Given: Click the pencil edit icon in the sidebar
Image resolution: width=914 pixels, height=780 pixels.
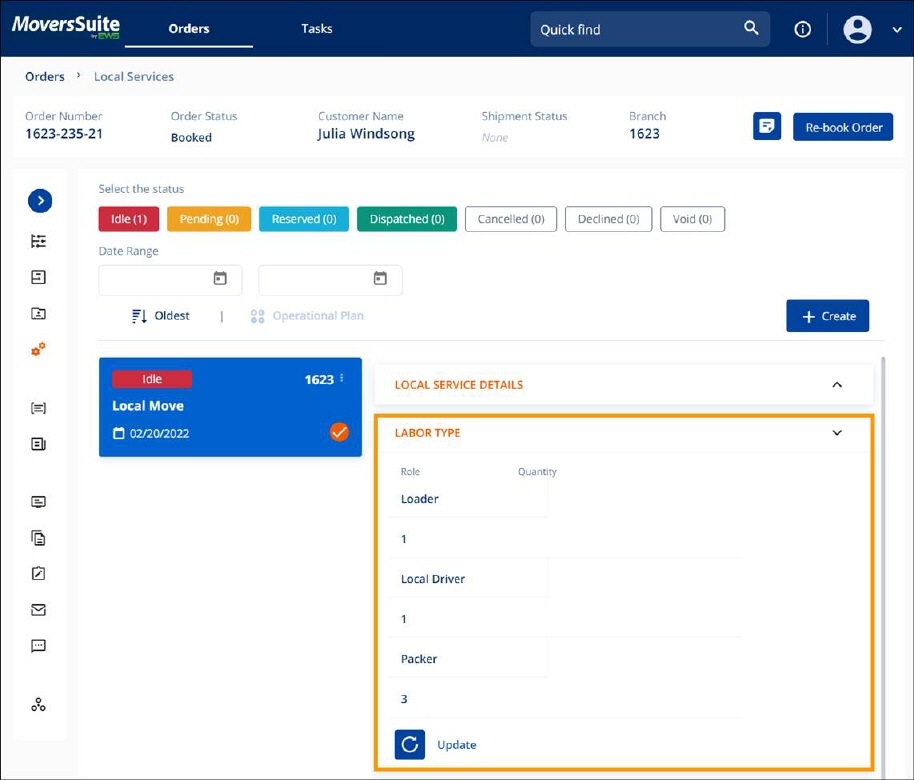Looking at the screenshot, I should pos(38,573).
